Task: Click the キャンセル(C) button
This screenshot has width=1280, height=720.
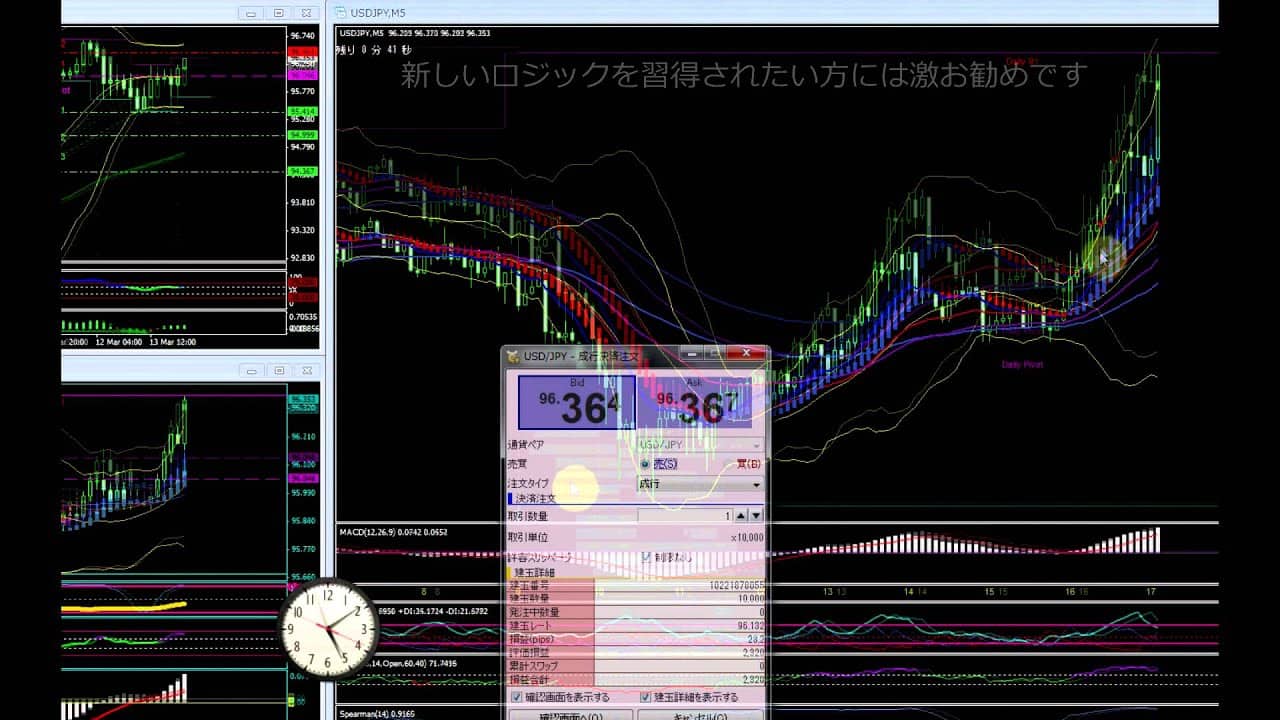Action: [x=699, y=716]
